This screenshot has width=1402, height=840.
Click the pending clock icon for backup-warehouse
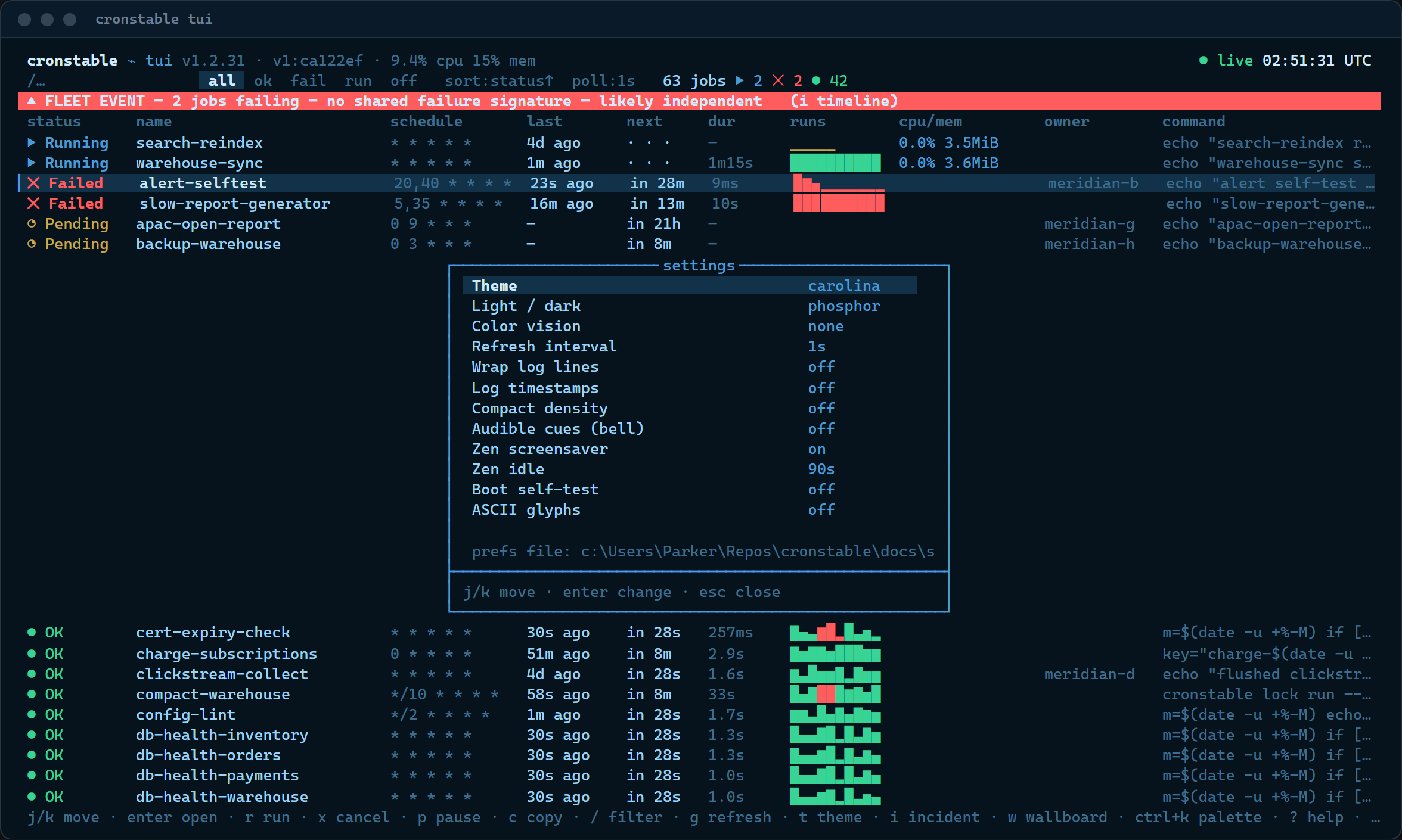click(32, 244)
